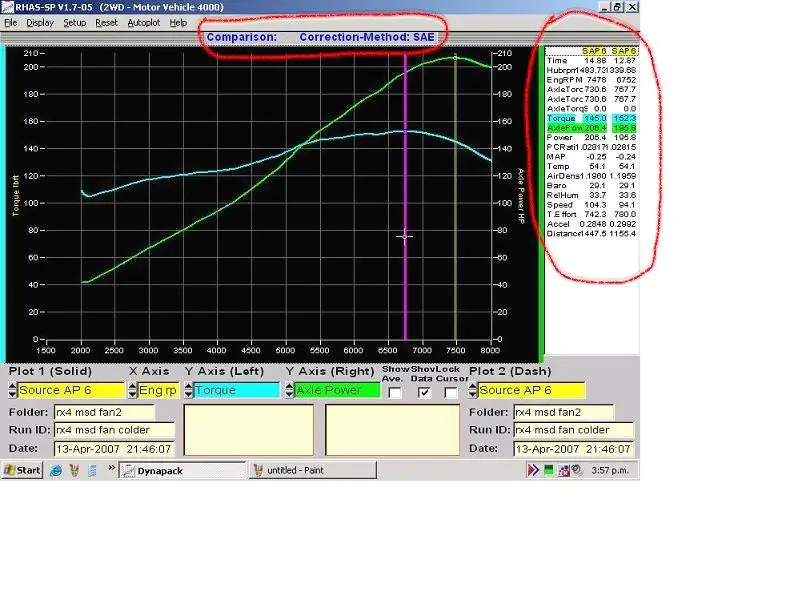Click the empty notes box under Y Axis (Right)

pos(393,430)
